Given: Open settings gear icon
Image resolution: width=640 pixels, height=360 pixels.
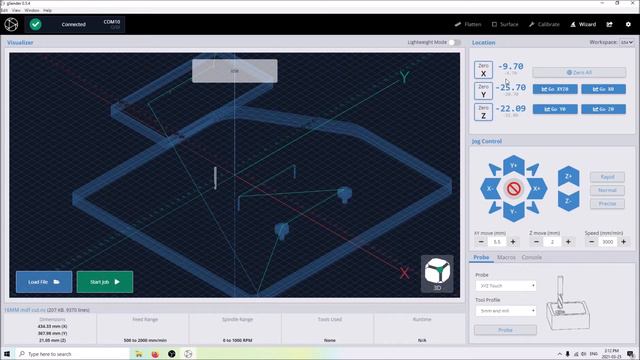Looking at the screenshot, I should tap(628, 24).
